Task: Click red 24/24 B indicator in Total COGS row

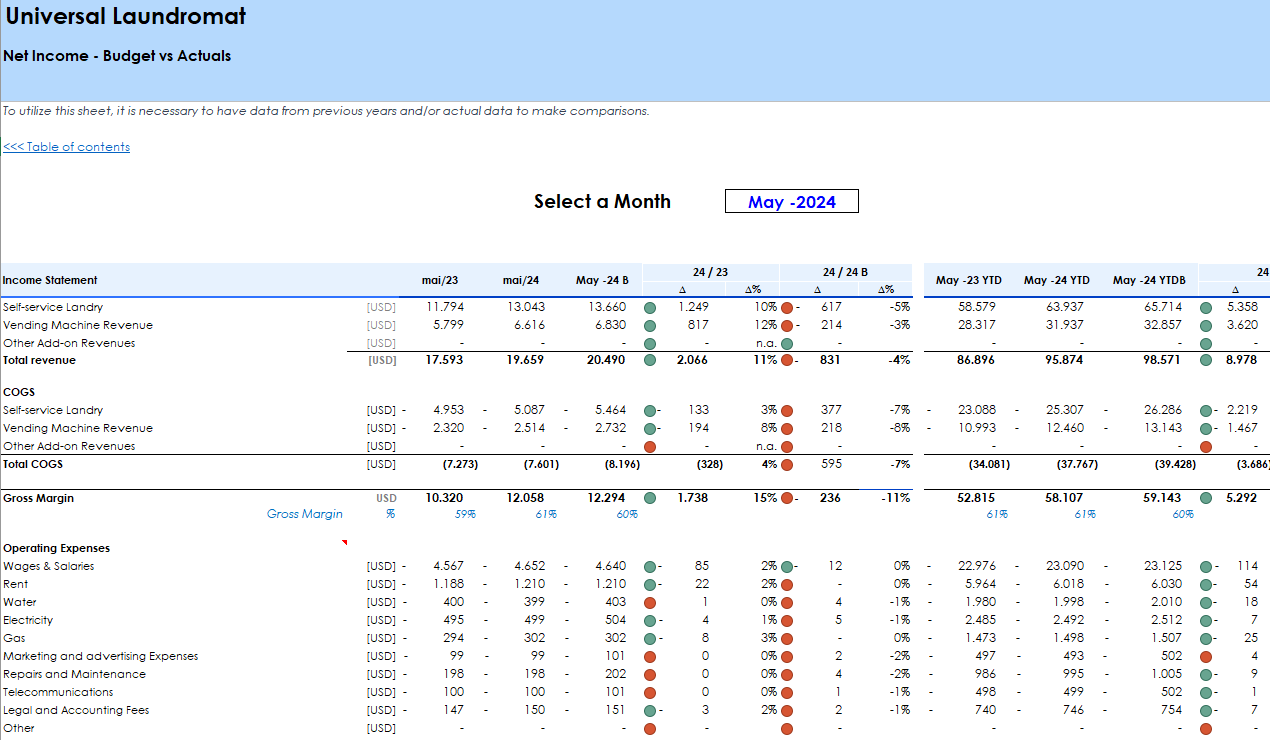Action: [x=786, y=465]
